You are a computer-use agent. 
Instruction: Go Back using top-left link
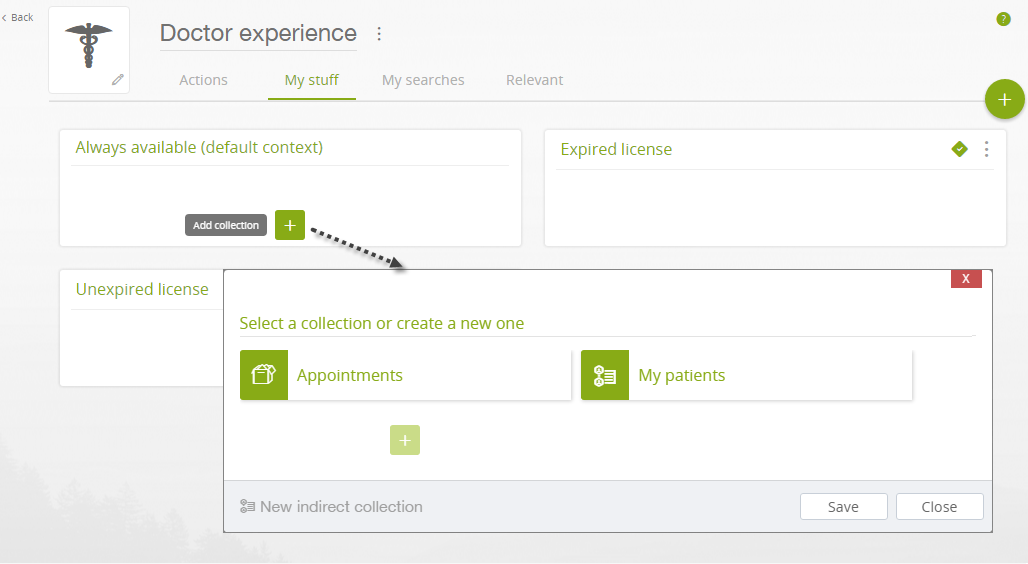pyautogui.click(x=18, y=18)
